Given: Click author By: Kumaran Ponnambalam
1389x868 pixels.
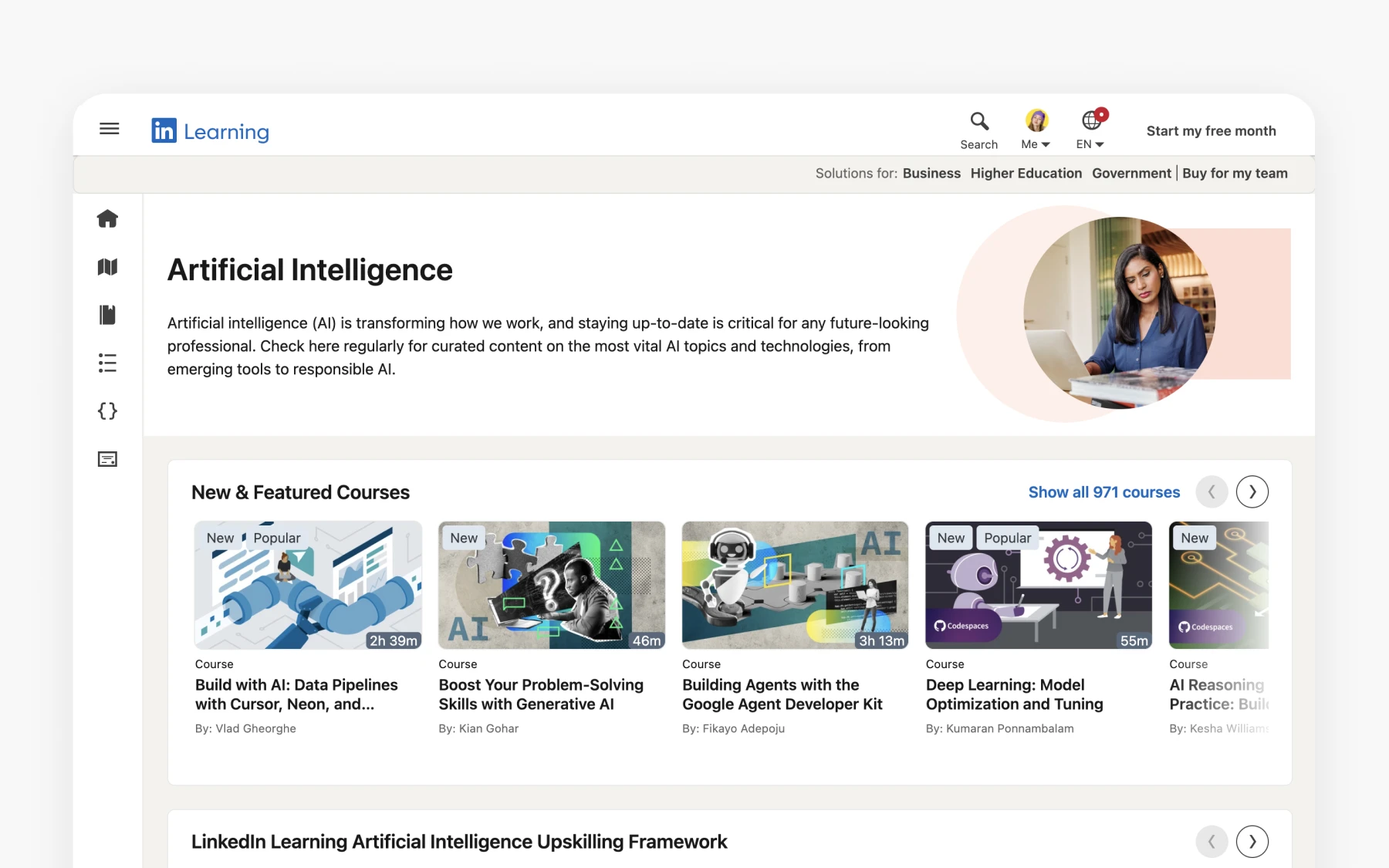Looking at the screenshot, I should pyautogui.click(x=999, y=728).
